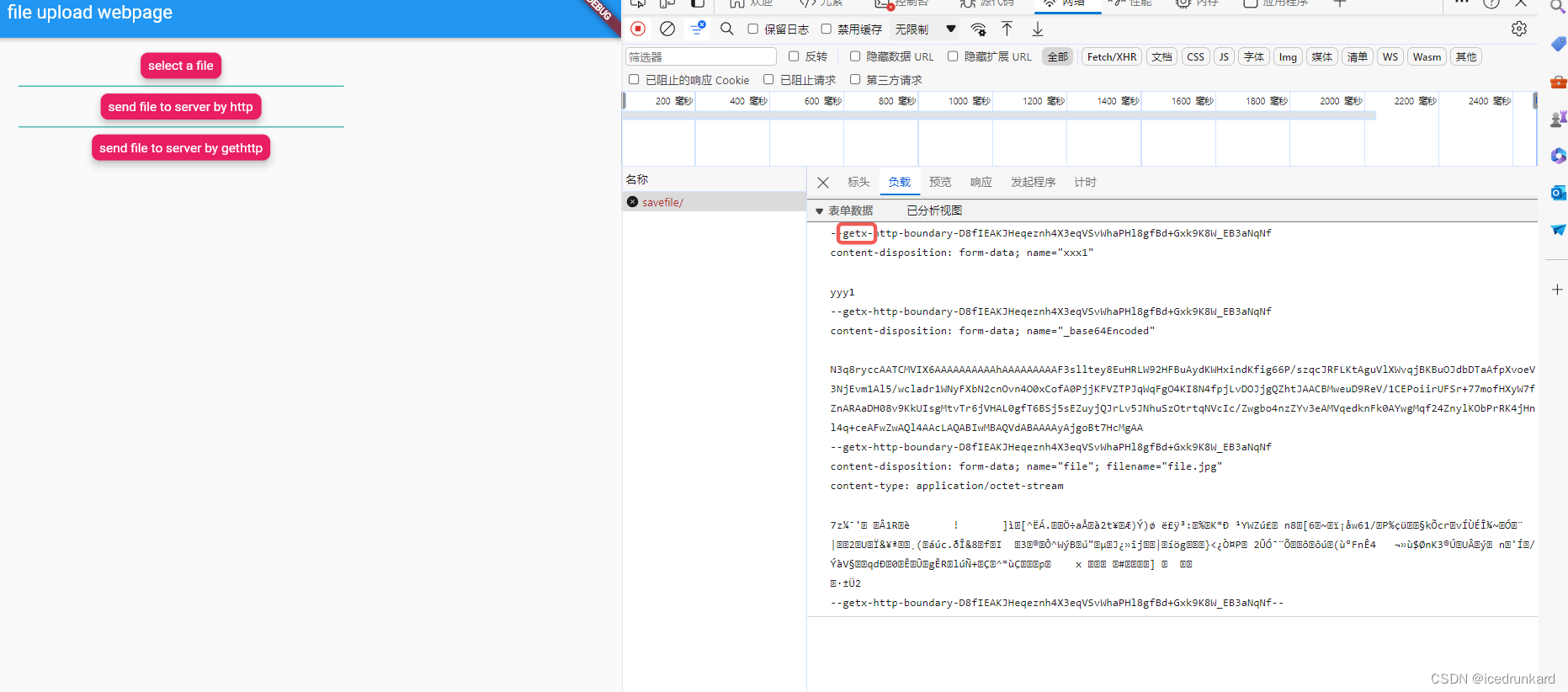The height and width of the screenshot is (692, 1568).
Task: Filter requests by 文档
Action: point(1161,56)
